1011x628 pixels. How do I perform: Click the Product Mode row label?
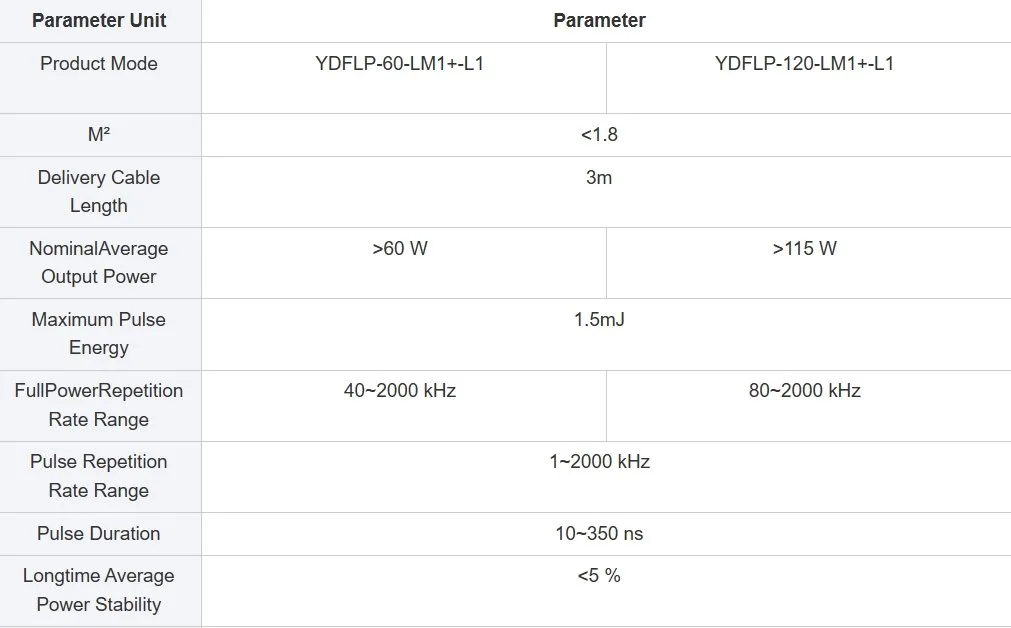click(x=99, y=64)
